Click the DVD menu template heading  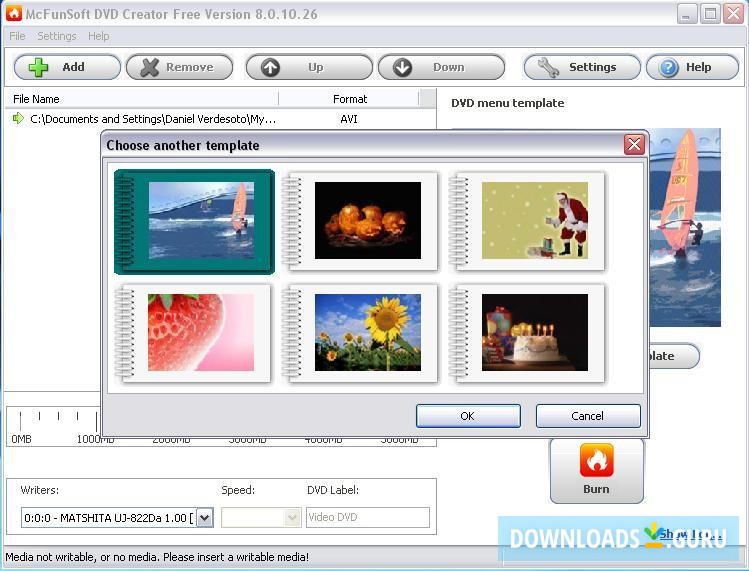coord(507,103)
